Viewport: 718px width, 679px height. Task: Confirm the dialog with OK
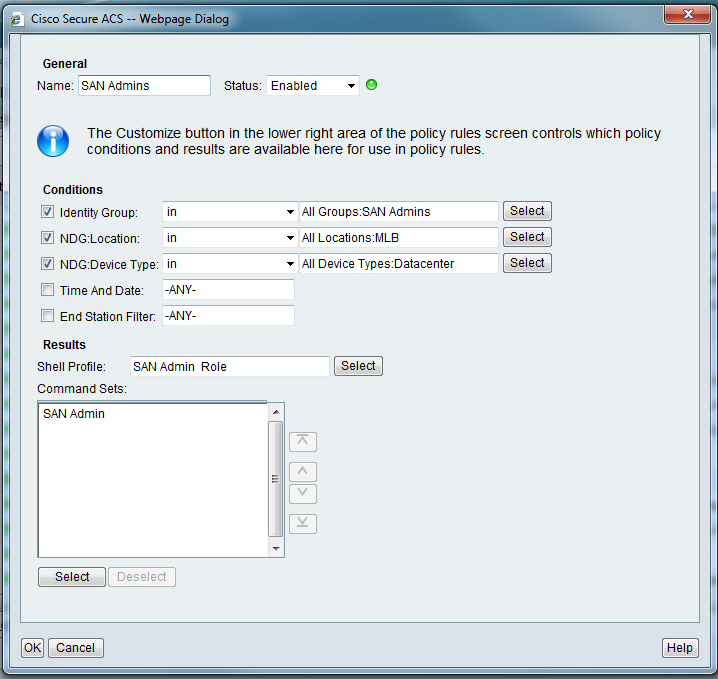point(33,648)
